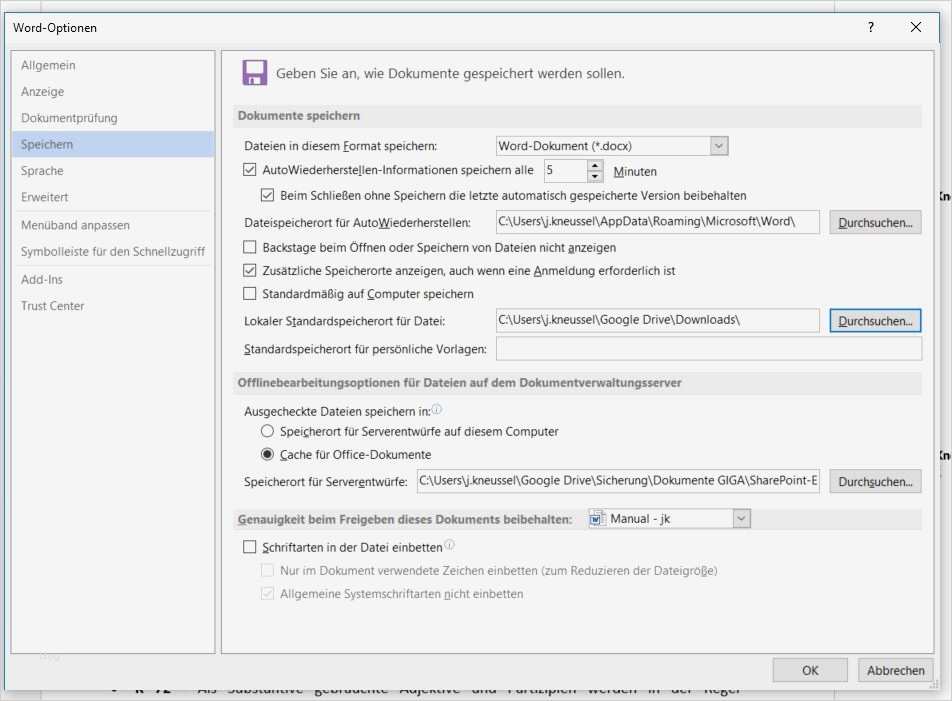Toggle AutoWiederherstellen-Informationen speichern checkbox
This screenshot has height=701, width=952.
(250, 170)
